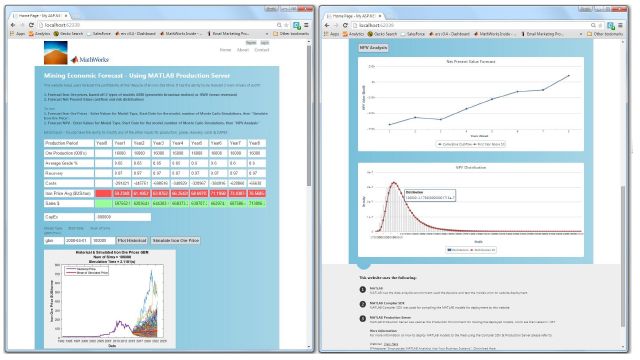Click the Log in link at page top
640x360 pixels.
[x=264, y=43]
